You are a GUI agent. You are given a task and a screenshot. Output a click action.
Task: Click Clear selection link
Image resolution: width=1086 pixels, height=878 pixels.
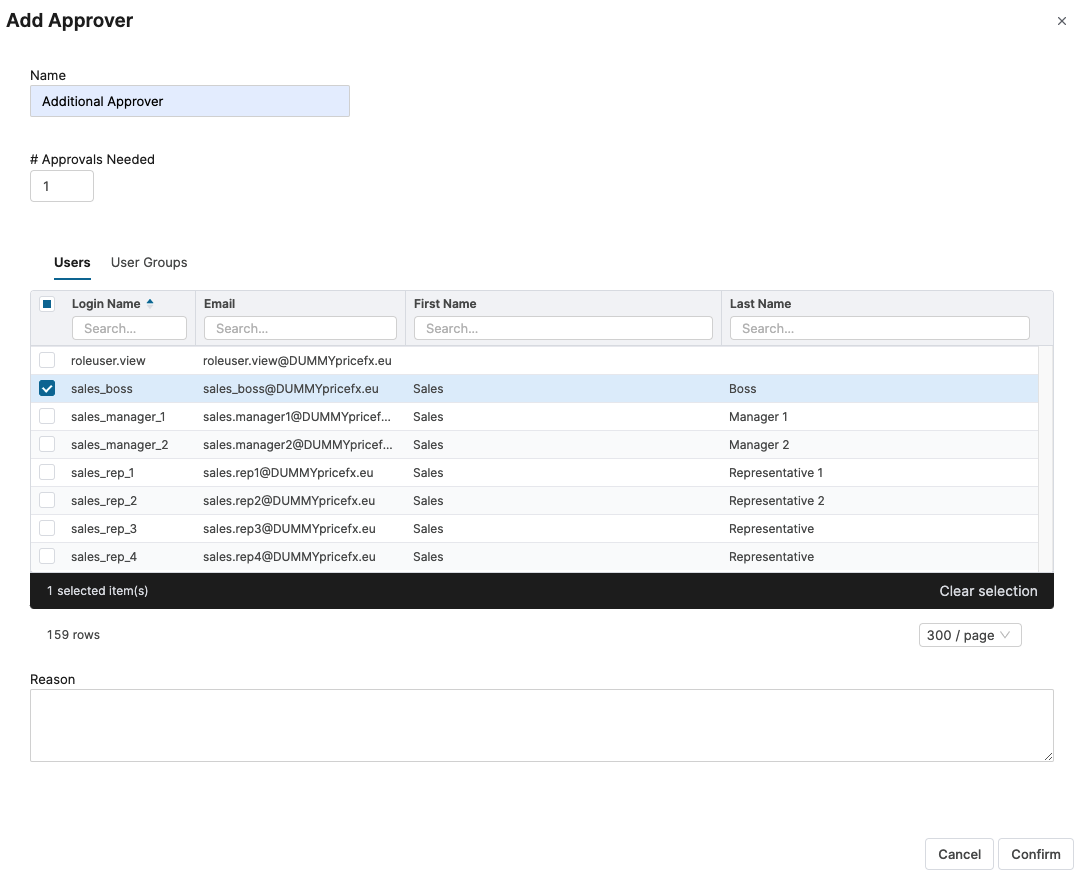click(x=988, y=591)
